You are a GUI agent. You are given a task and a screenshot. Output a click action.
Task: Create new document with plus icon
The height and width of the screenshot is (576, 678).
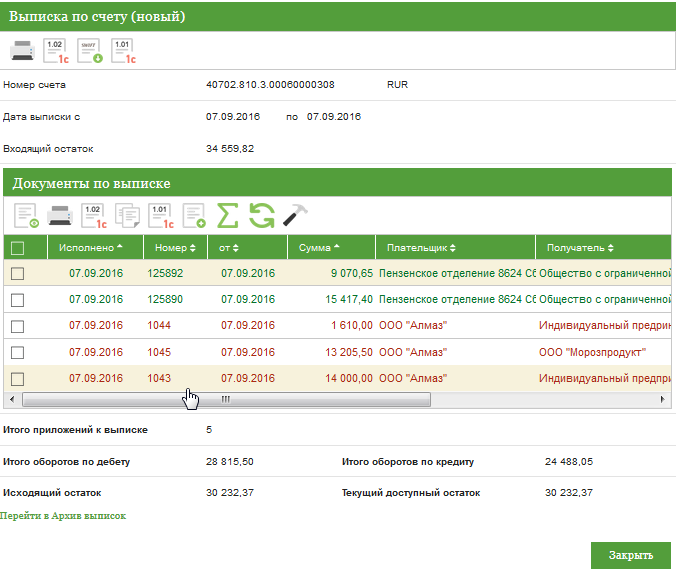click(194, 215)
